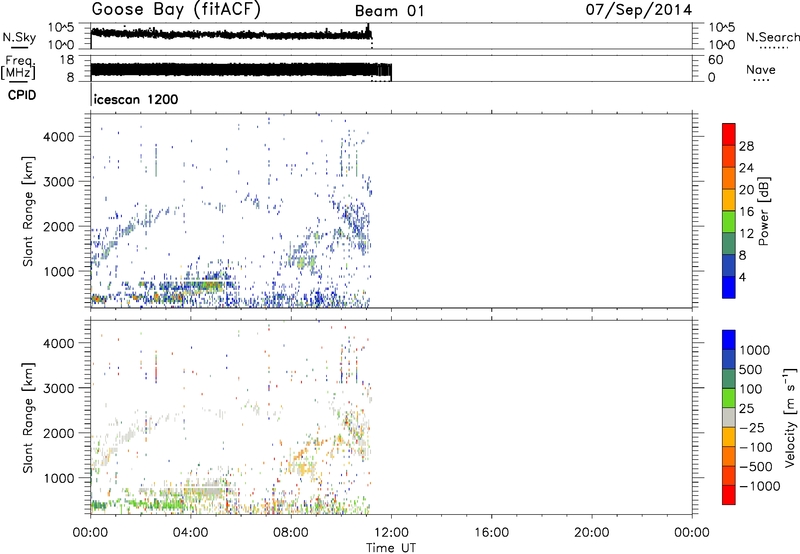
Task: Click the "-25" label on Velocity color bar
Action: coord(751,427)
